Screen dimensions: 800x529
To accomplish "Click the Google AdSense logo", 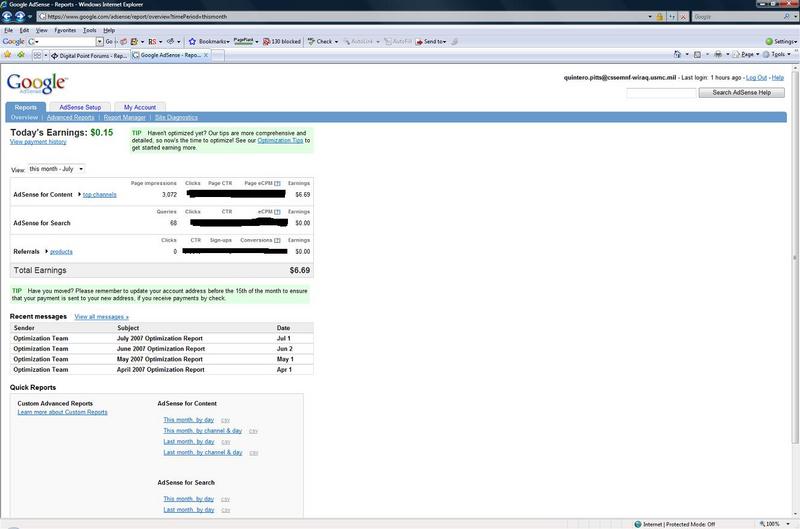I will pyautogui.click(x=37, y=84).
